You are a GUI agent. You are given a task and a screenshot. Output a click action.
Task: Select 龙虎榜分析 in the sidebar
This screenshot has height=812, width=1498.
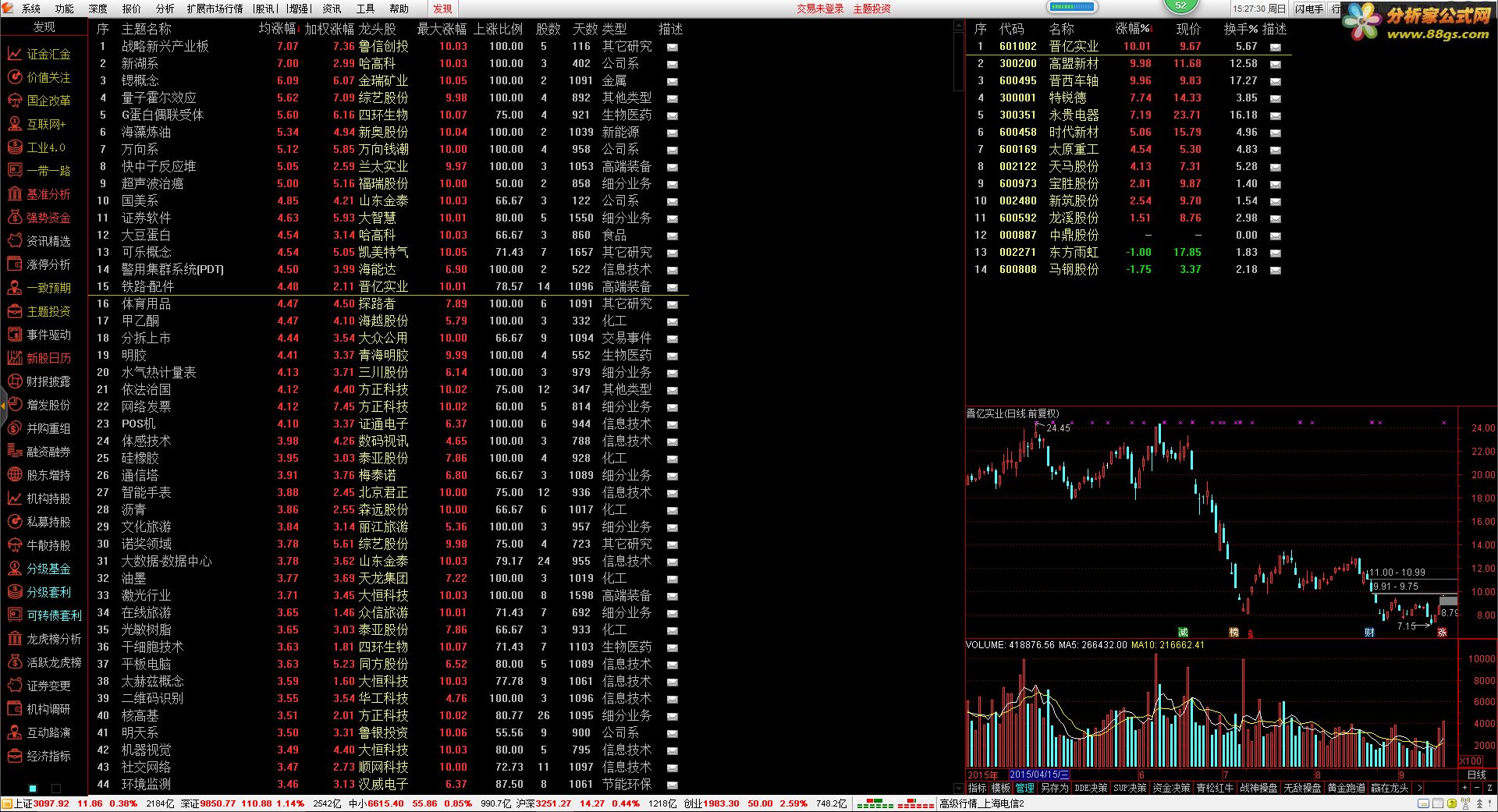[x=44, y=639]
